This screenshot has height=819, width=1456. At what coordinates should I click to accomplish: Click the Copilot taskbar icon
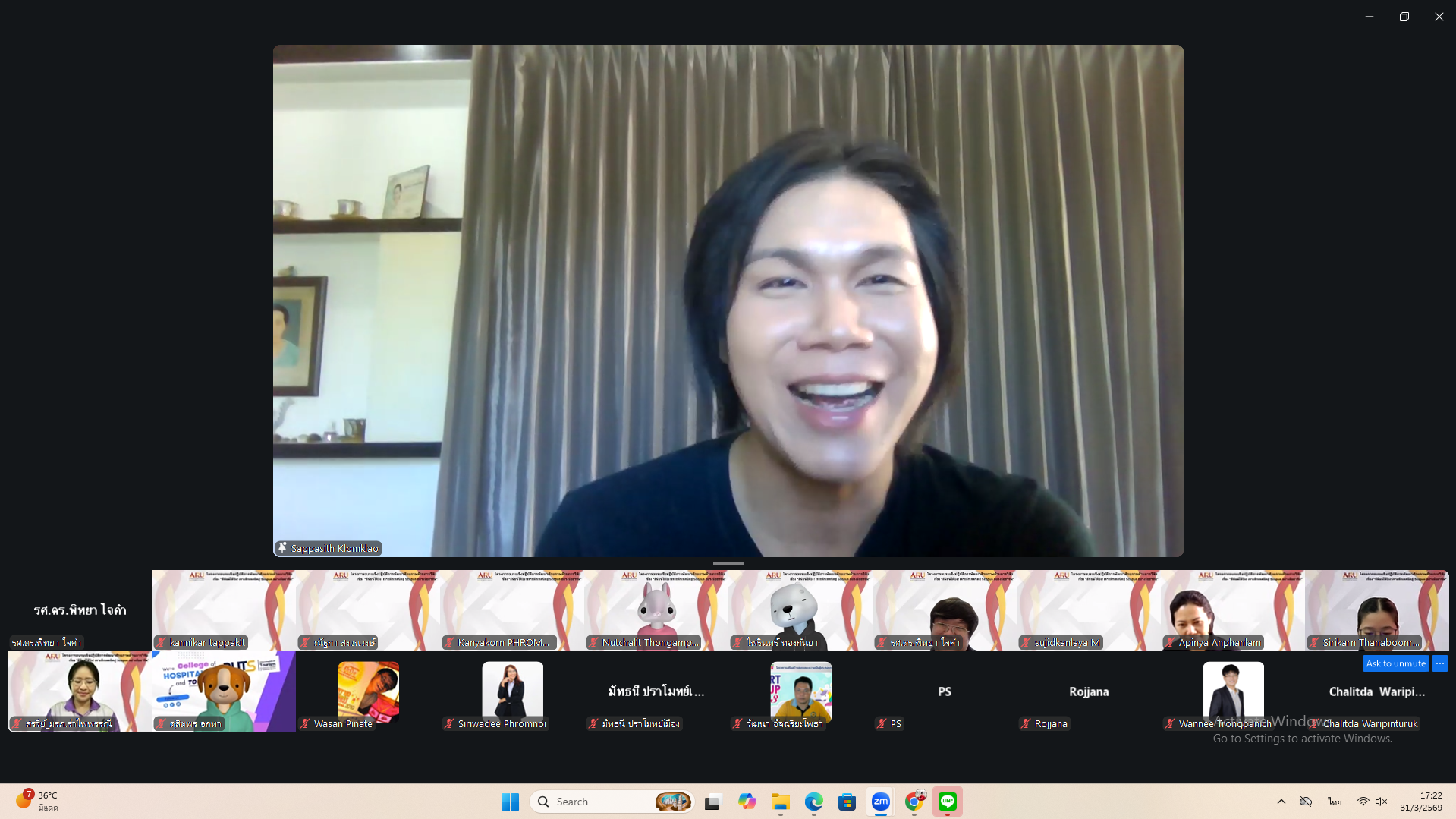point(747,802)
